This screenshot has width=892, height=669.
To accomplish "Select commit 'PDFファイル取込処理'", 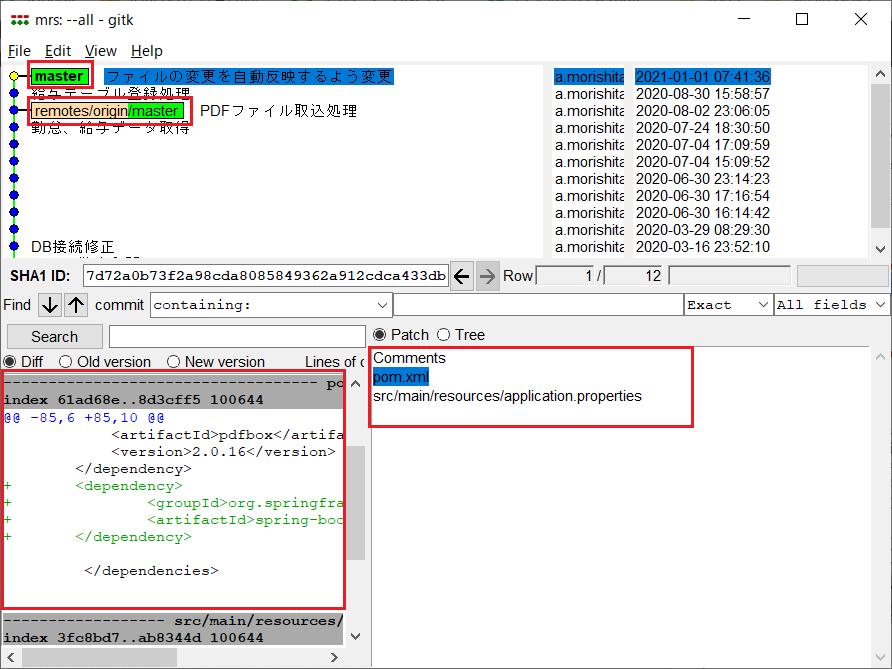I will pos(278,111).
